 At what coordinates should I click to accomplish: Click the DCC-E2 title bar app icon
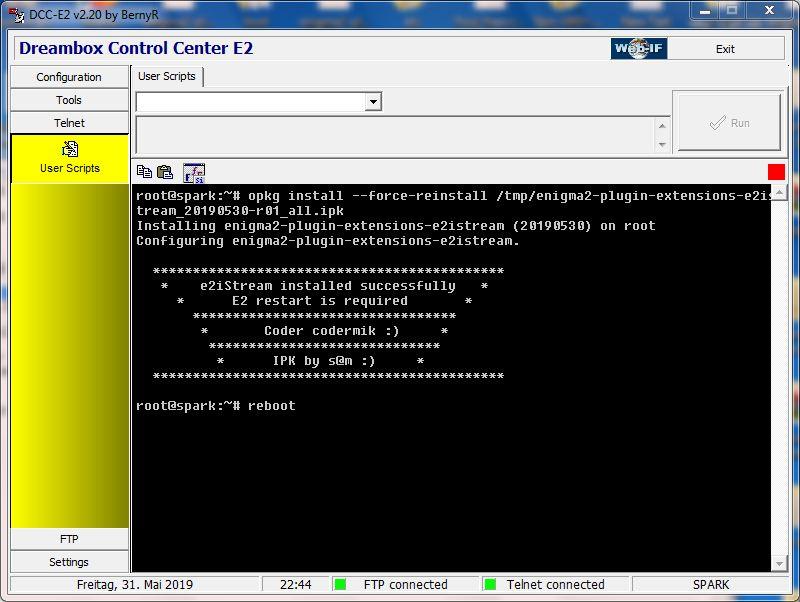17,15
